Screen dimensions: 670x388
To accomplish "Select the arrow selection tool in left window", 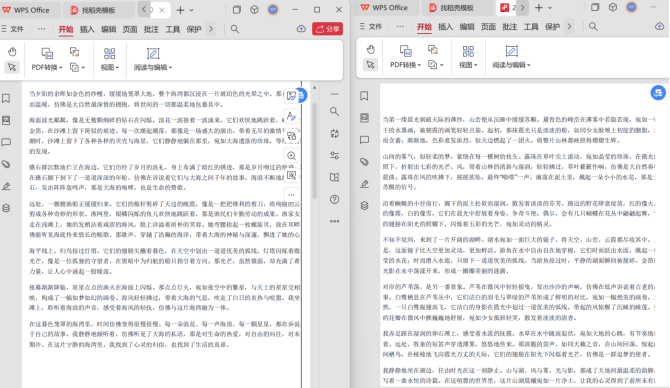I will pos(12,67).
